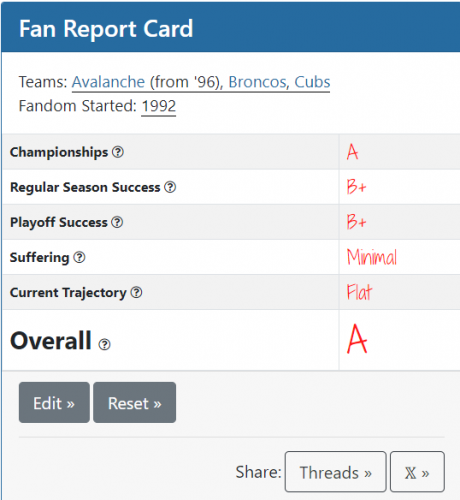Click the Fan Report Card header title
Viewport: 460px width, 500px height.
coord(106,29)
